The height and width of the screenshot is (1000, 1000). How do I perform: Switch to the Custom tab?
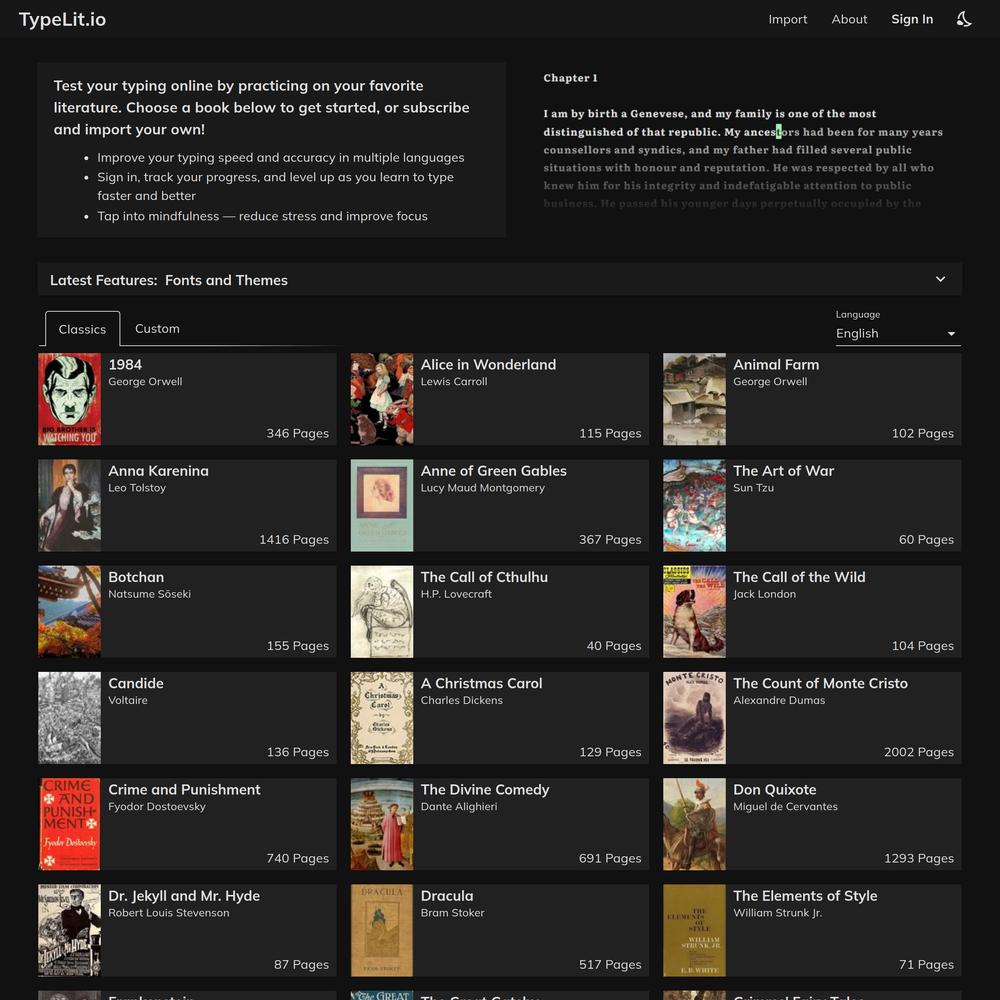click(158, 328)
